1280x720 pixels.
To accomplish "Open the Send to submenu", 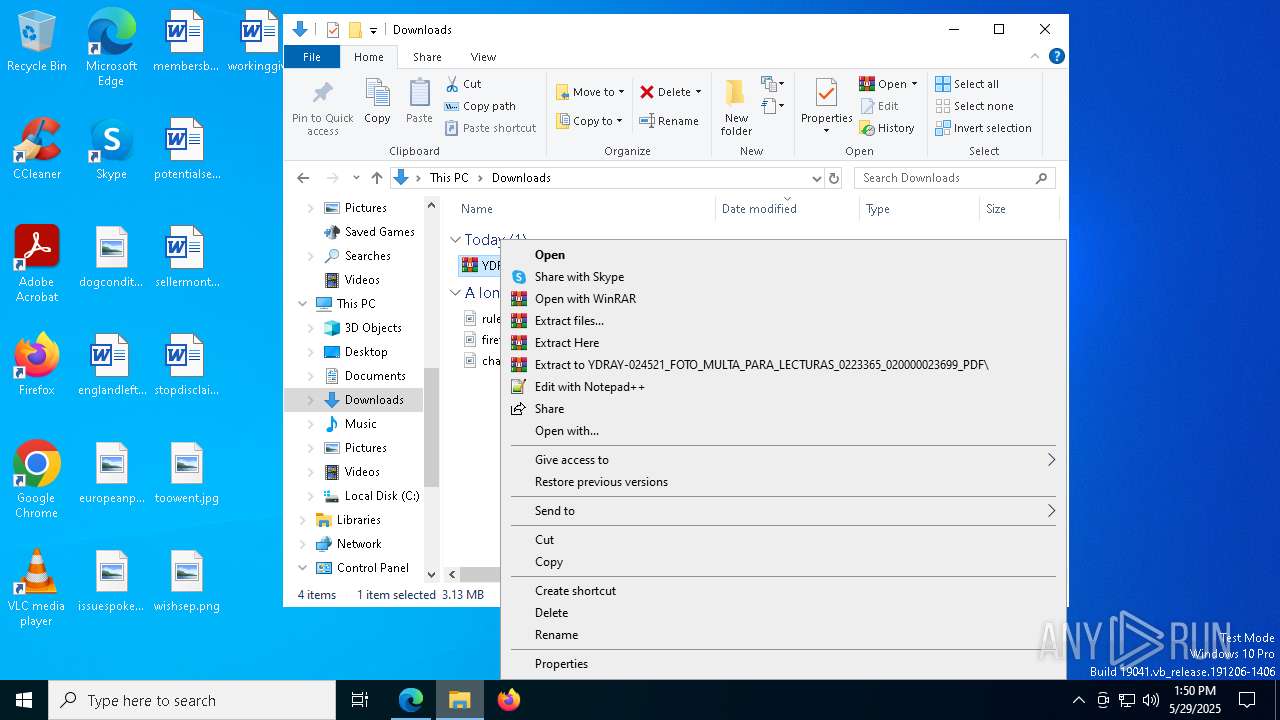I will (783, 511).
